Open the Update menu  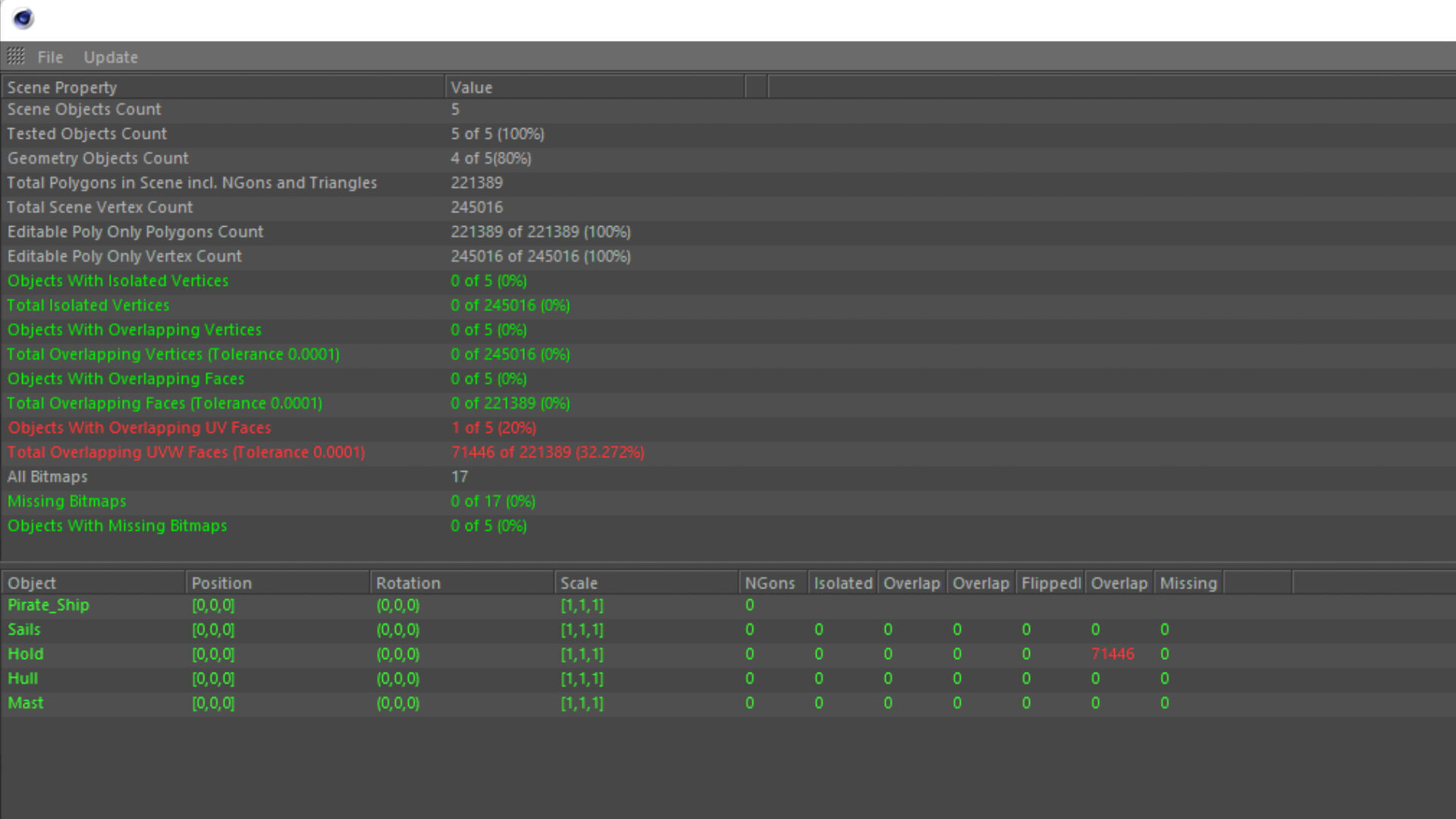[x=111, y=58]
